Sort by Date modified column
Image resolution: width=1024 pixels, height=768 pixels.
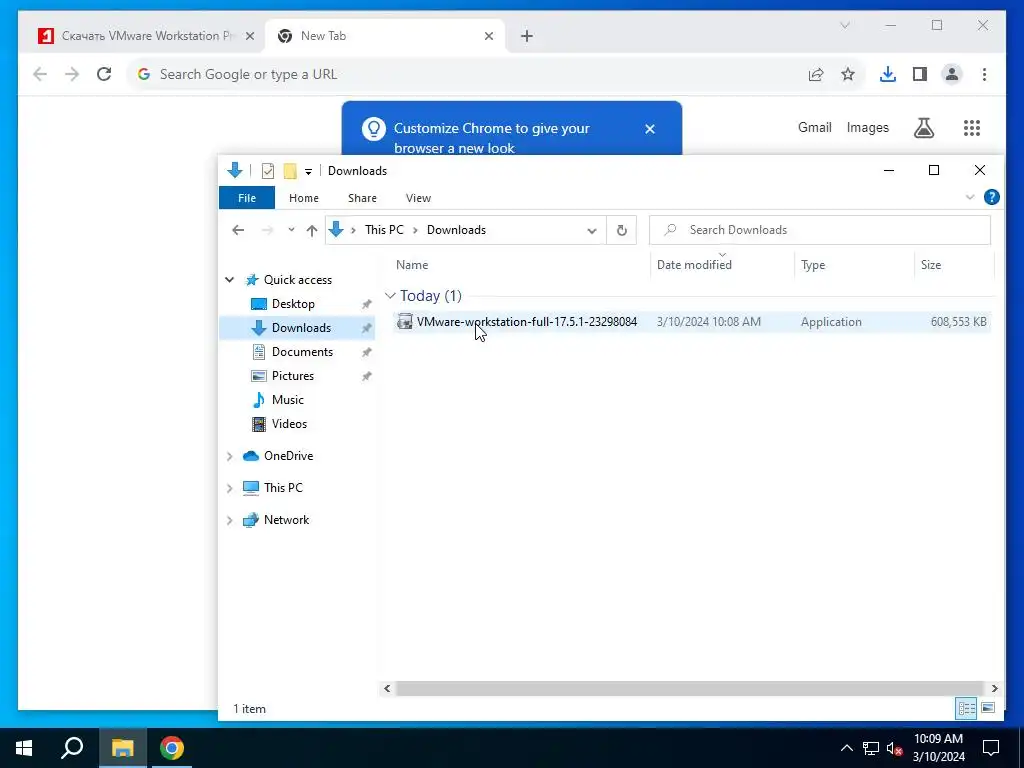(x=694, y=265)
